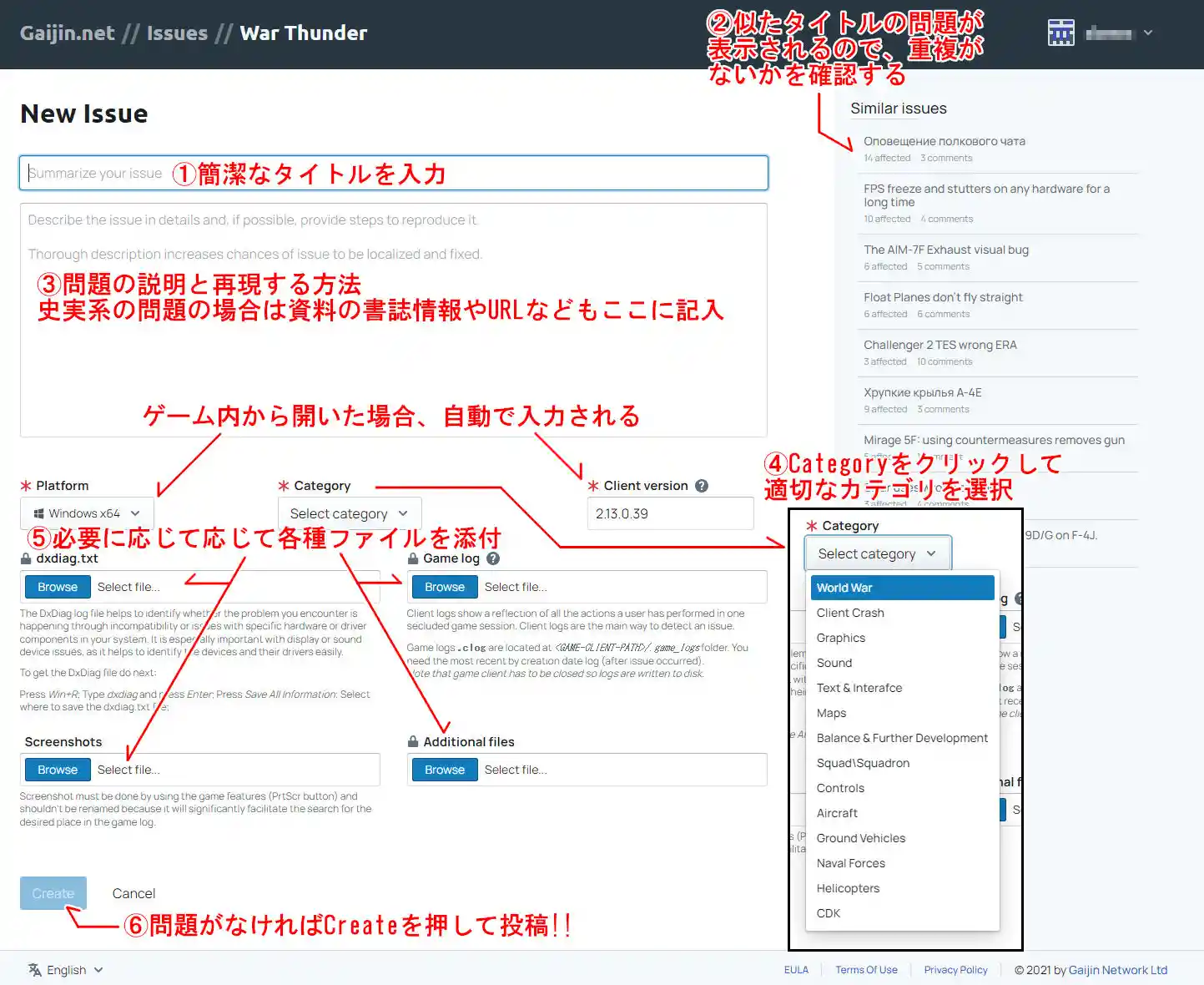Click the Game log lock icon
The image size is (1204, 985).
413,558
